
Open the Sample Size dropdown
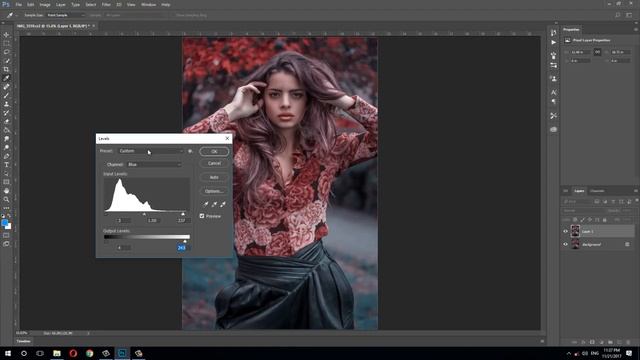pyautogui.click(x=65, y=15)
